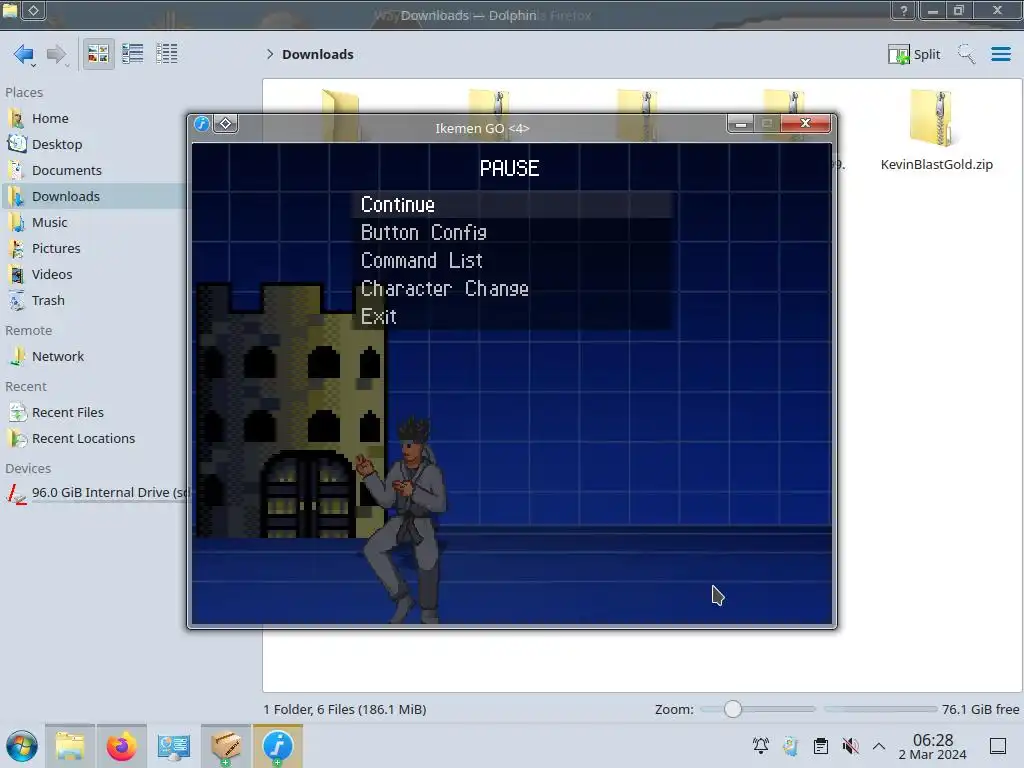
Task: Click the 76.1 GiB free space bar
Action: (x=880, y=709)
